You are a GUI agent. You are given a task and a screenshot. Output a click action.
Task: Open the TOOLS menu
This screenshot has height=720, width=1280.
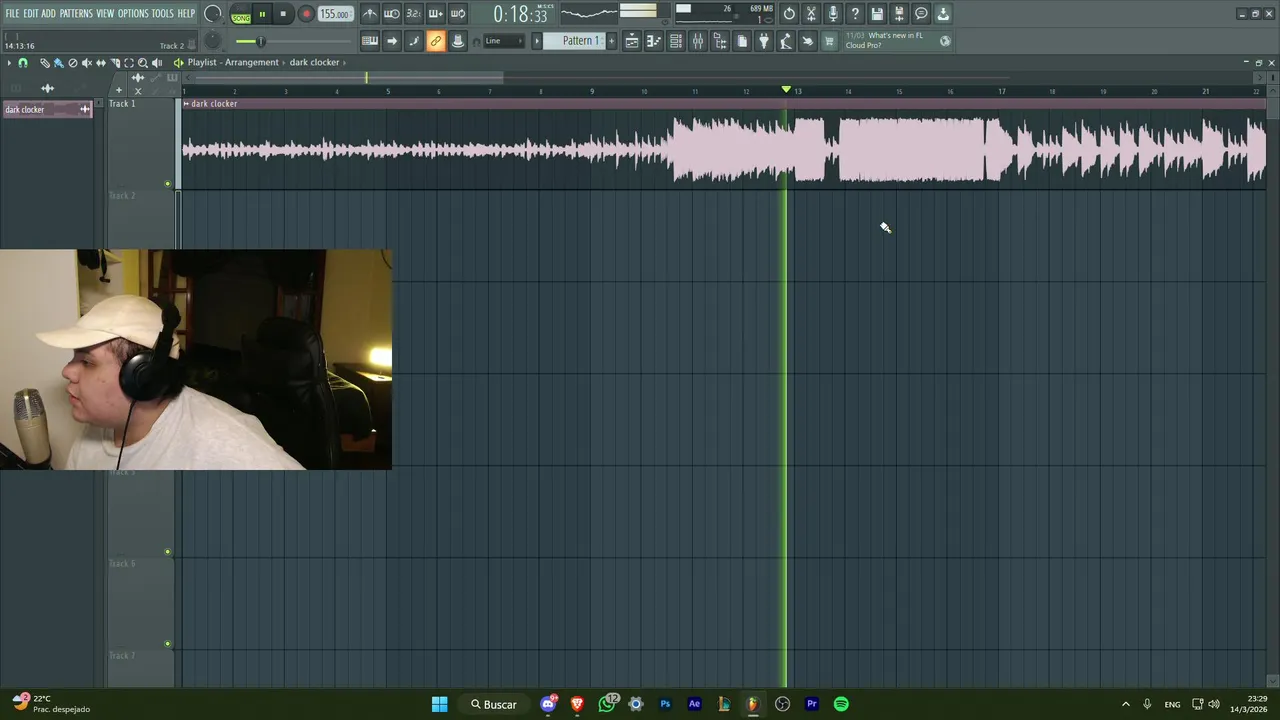click(162, 13)
